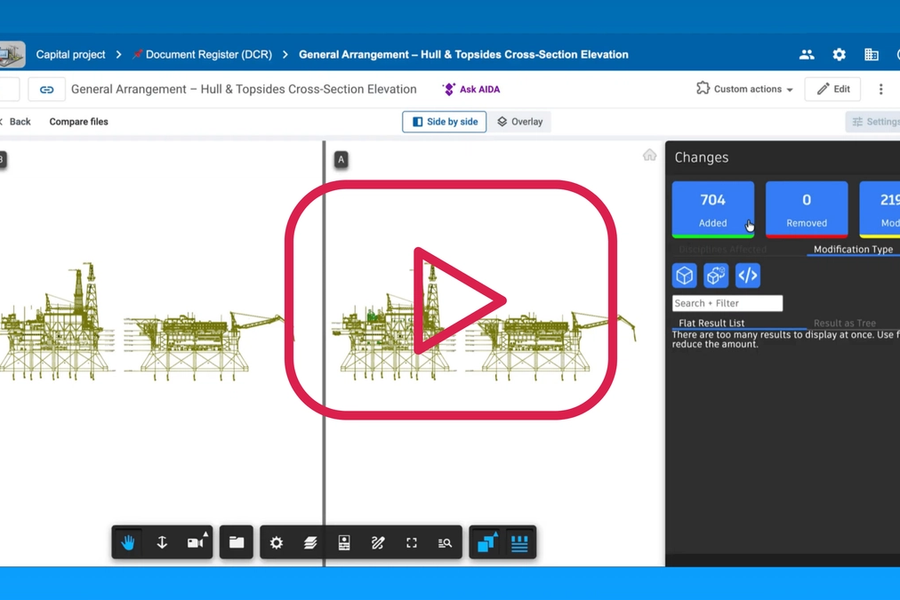The width and height of the screenshot is (900, 600).
Task: Select the Pan hand tool
Action: [128, 542]
